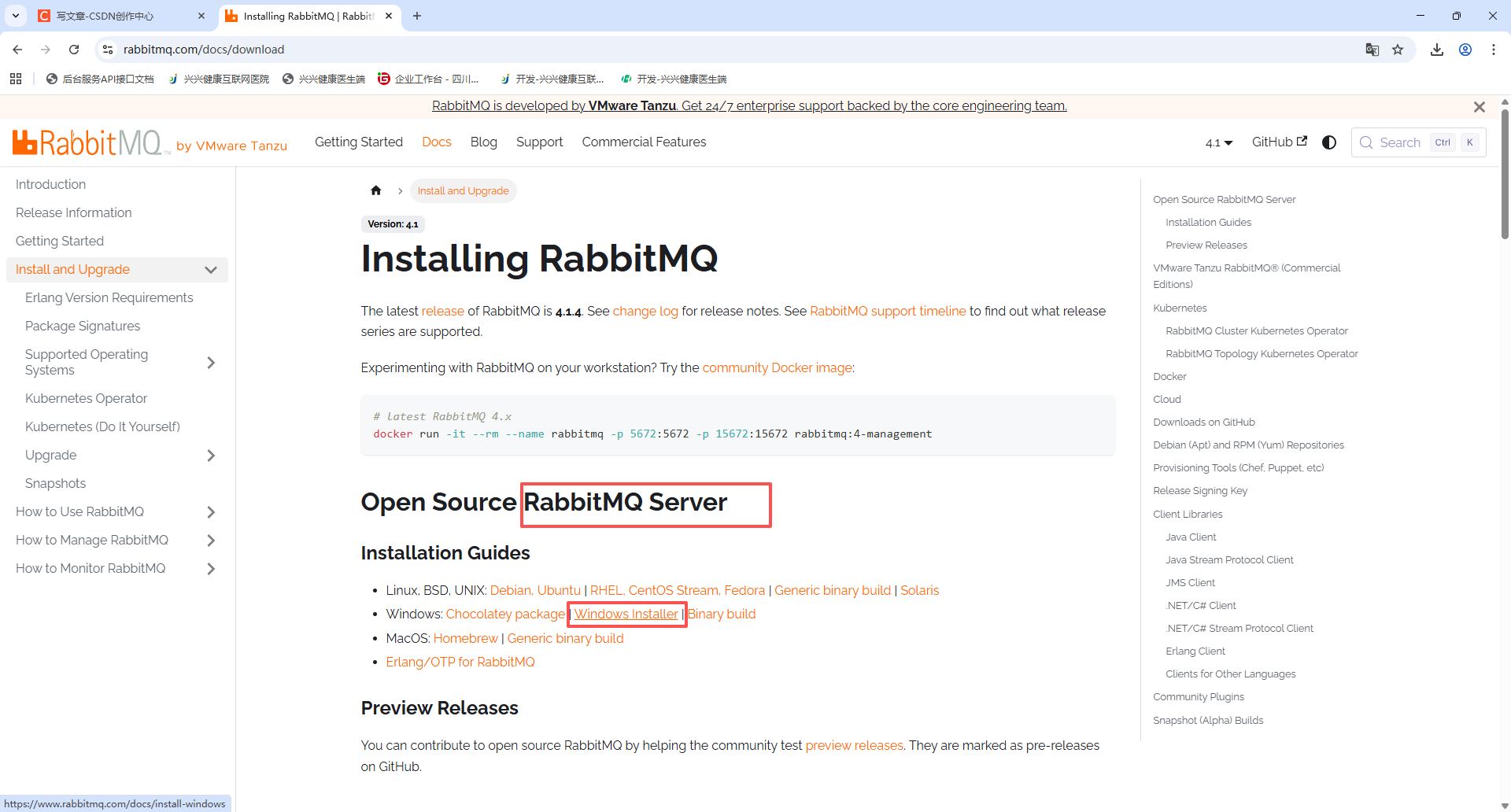Click the VMware Tanzu banner link
This screenshot has height=812, width=1511.
pyautogui.click(x=749, y=105)
